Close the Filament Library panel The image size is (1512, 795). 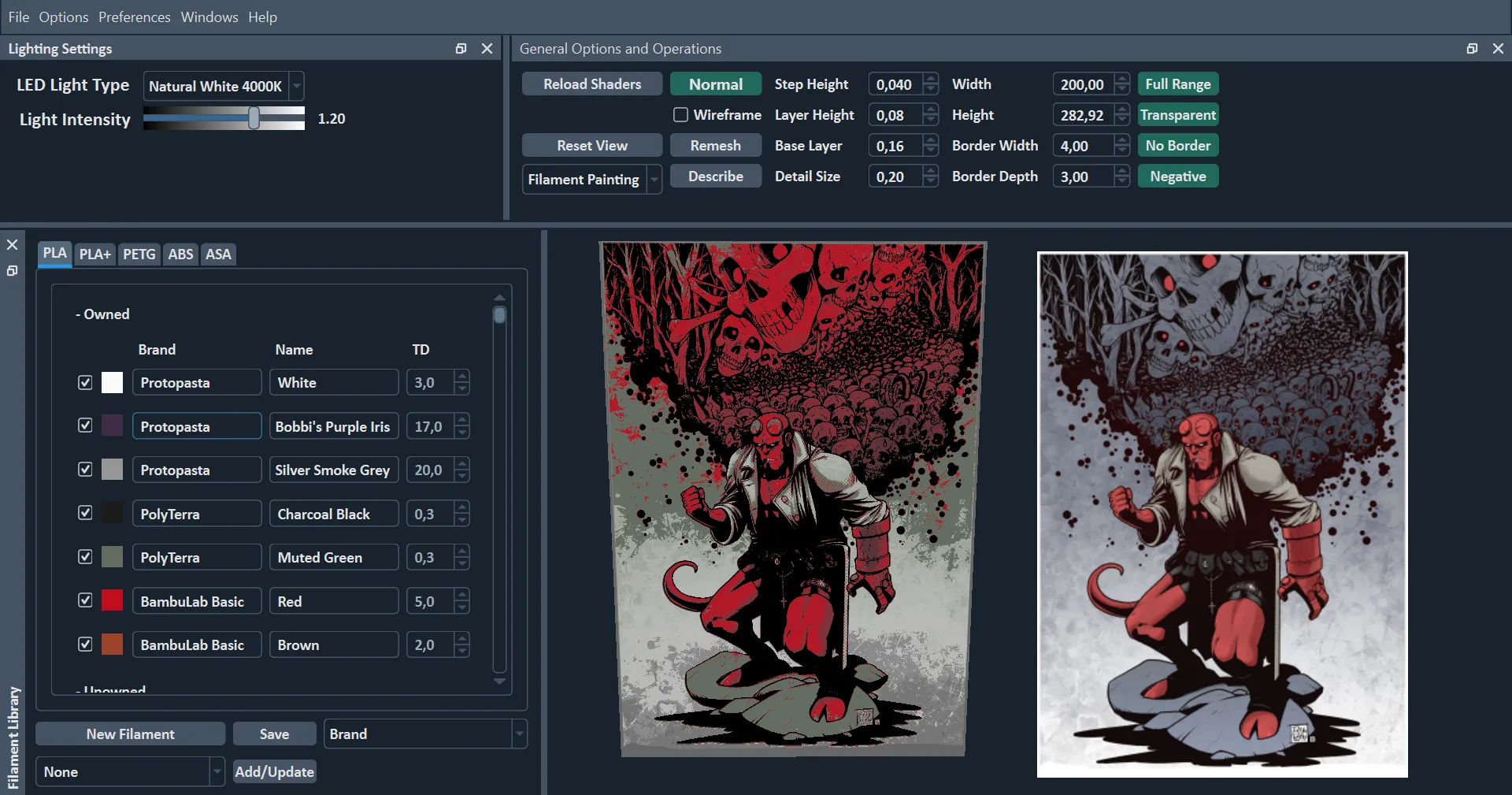tap(13, 245)
